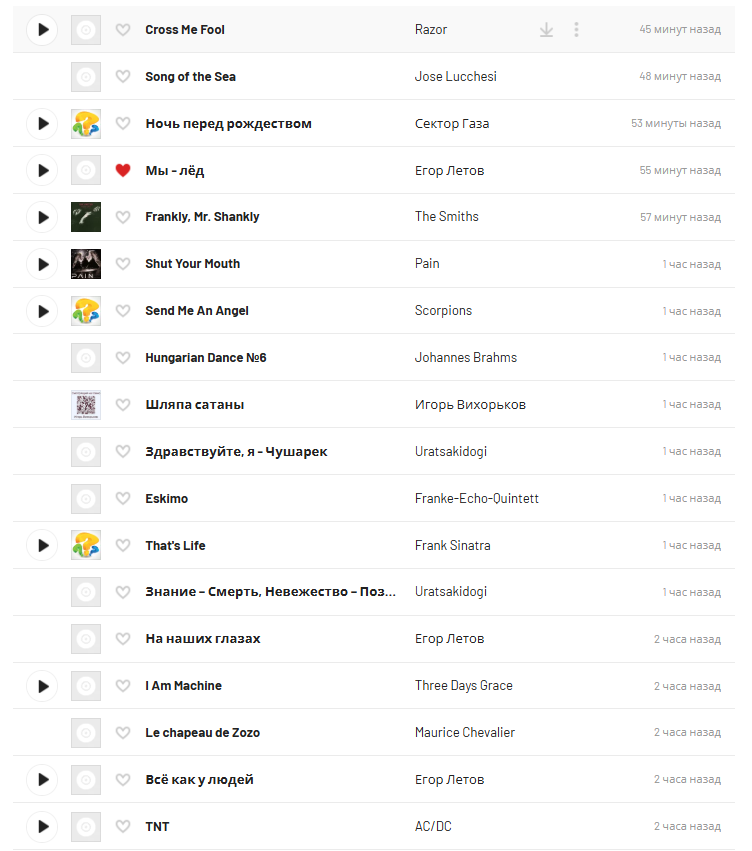
Task: Toggle the heart for Shut Your Mouth
Action: click(123, 264)
